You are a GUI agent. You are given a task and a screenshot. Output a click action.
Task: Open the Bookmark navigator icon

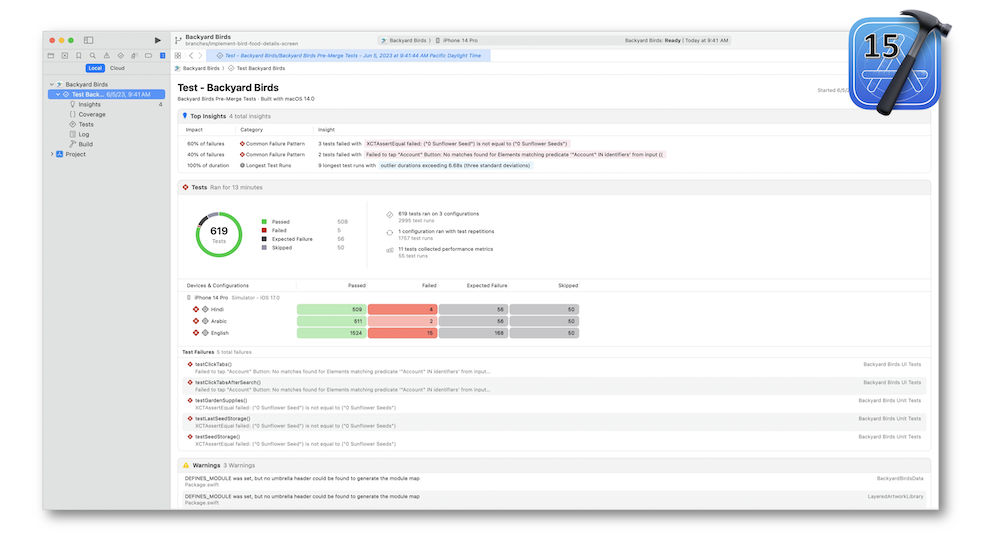[78, 56]
